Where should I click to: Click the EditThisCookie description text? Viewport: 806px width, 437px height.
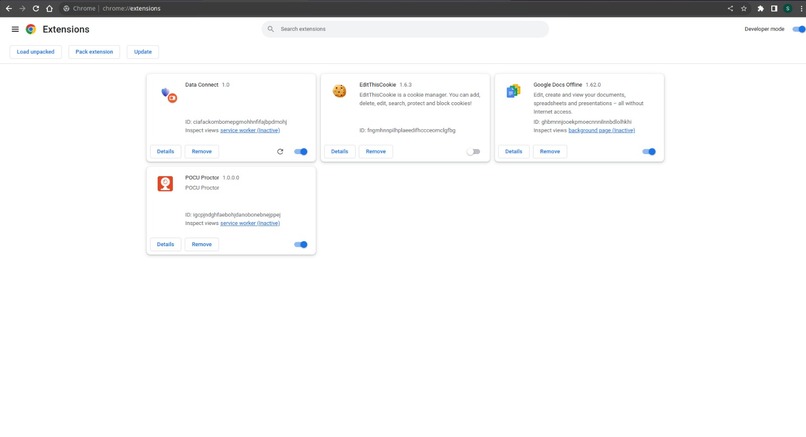coord(419,99)
